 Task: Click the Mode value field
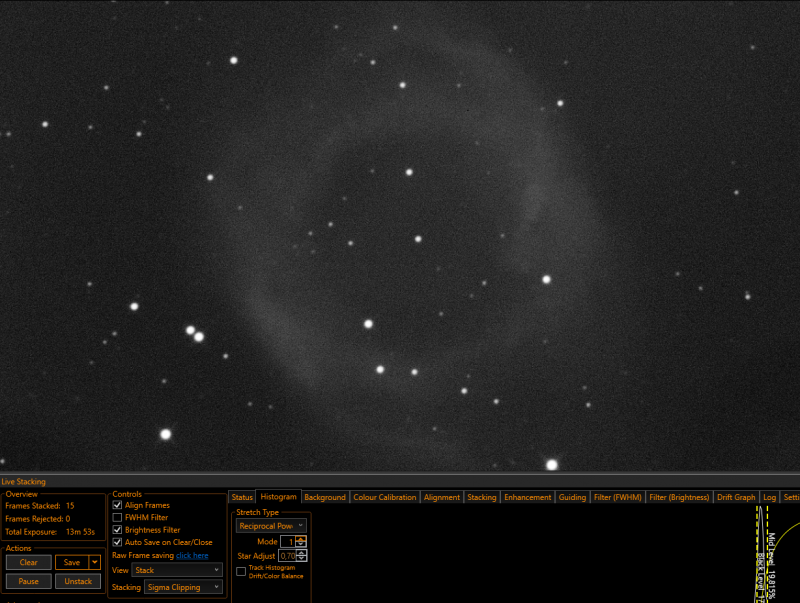pos(288,541)
